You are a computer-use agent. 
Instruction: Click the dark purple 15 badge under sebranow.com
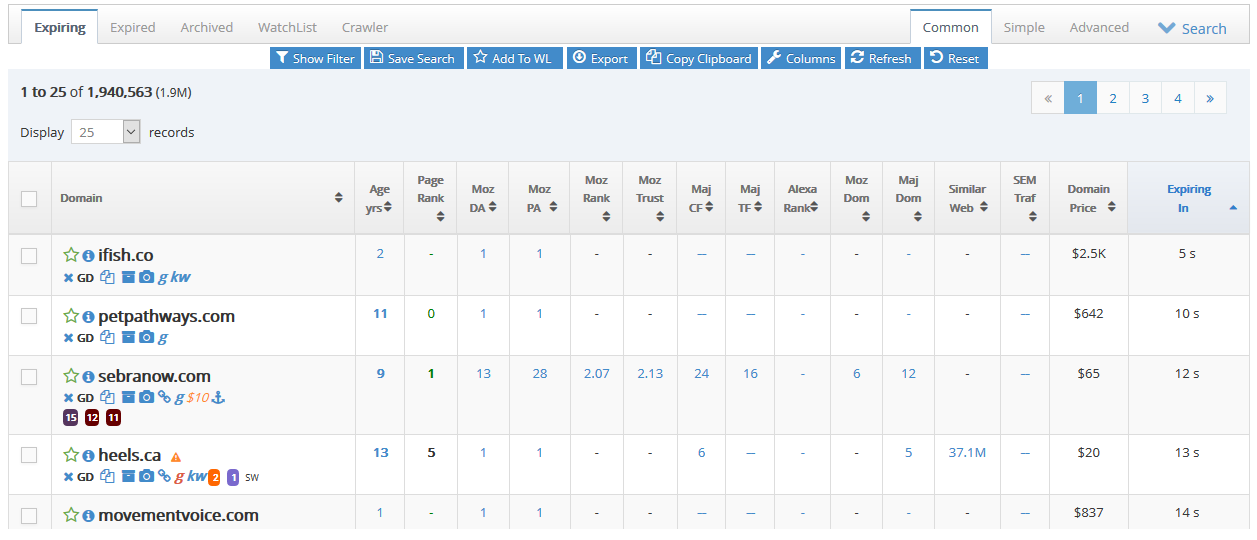pyautogui.click(x=71, y=417)
